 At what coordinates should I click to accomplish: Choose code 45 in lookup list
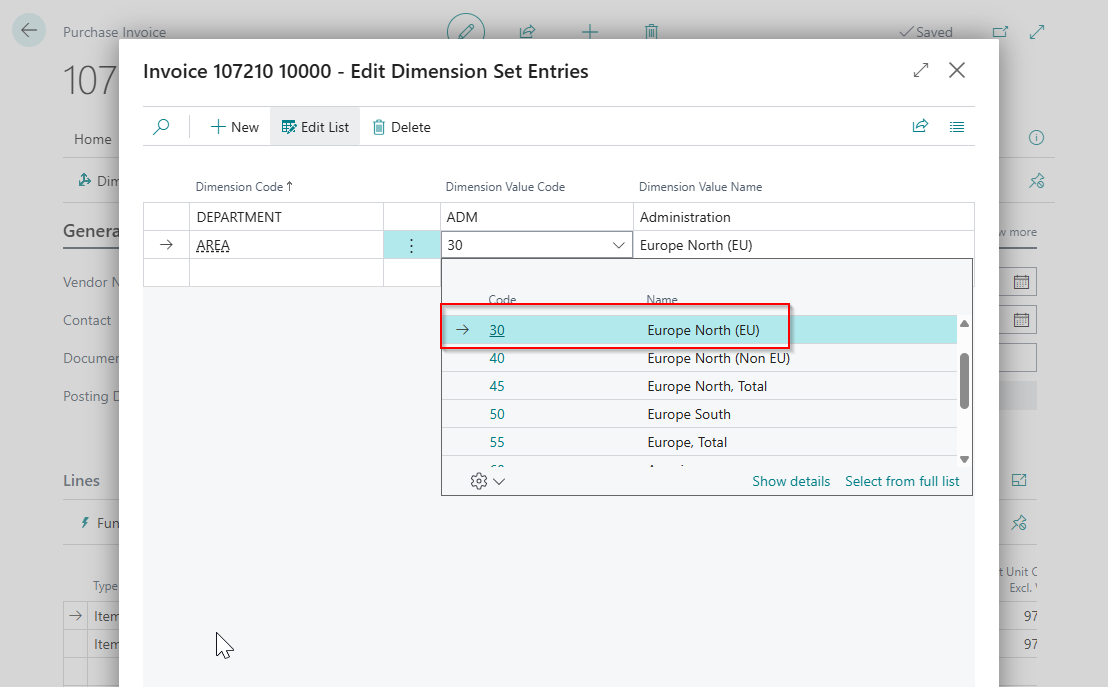(x=497, y=387)
